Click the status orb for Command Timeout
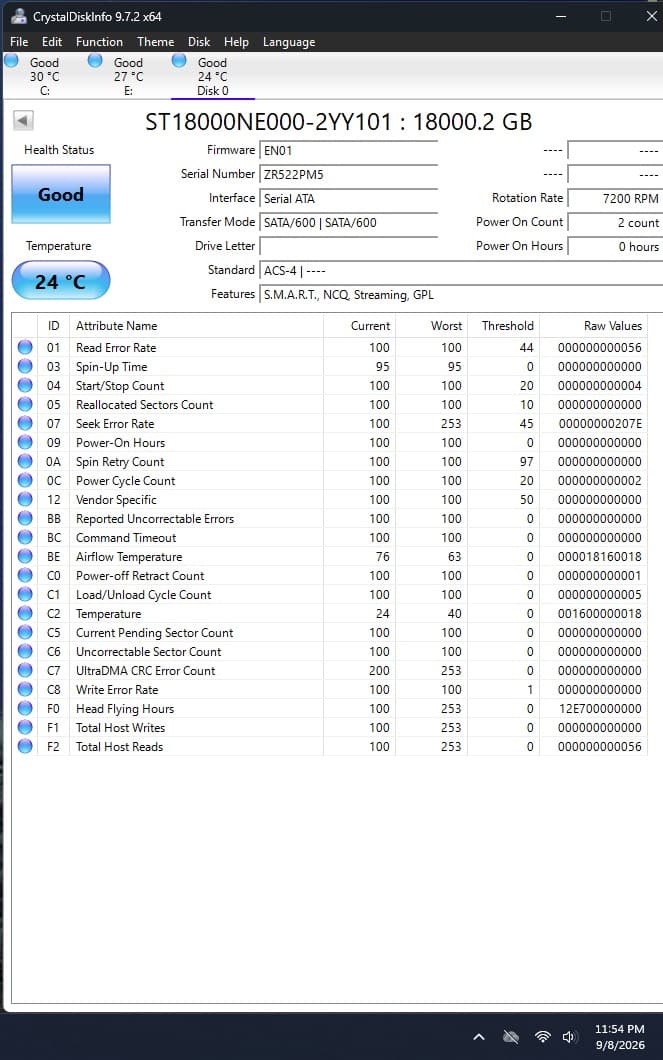This screenshot has width=663, height=1060. point(25,537)
